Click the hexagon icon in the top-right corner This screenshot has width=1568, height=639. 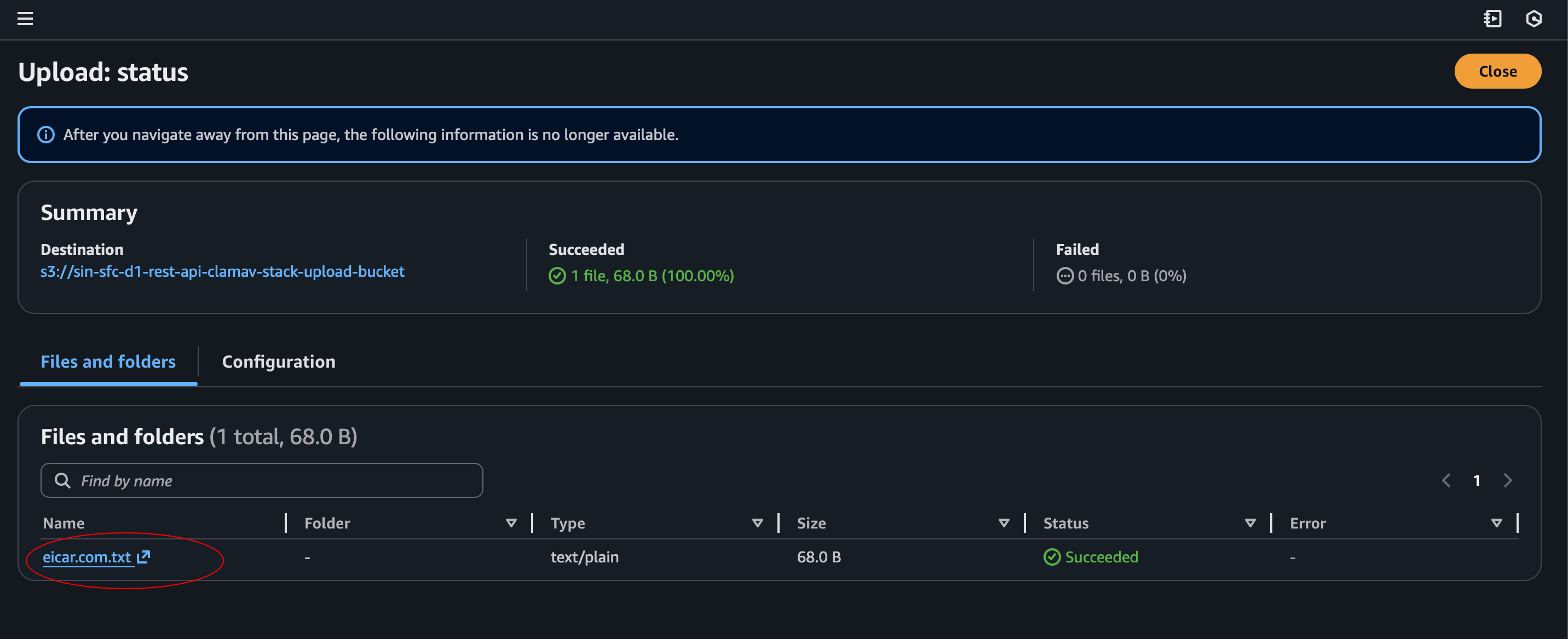(1534, 19)
